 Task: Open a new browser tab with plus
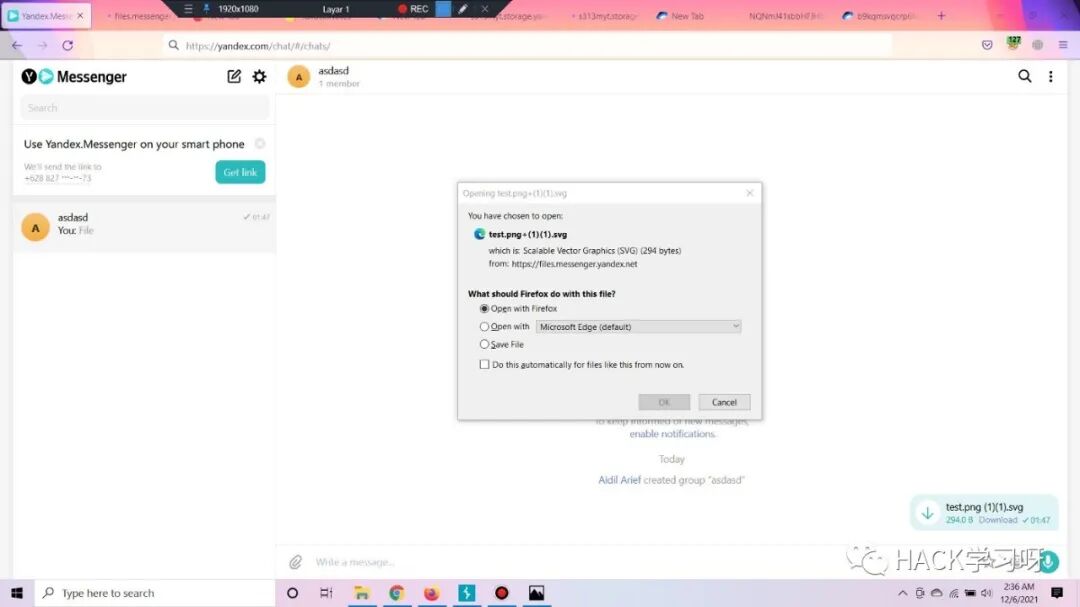[x=941, y=15]
